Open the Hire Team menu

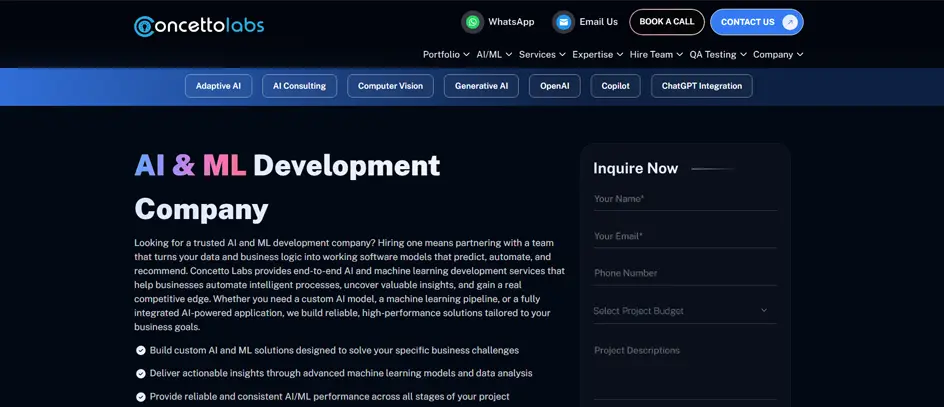[656, 54]
